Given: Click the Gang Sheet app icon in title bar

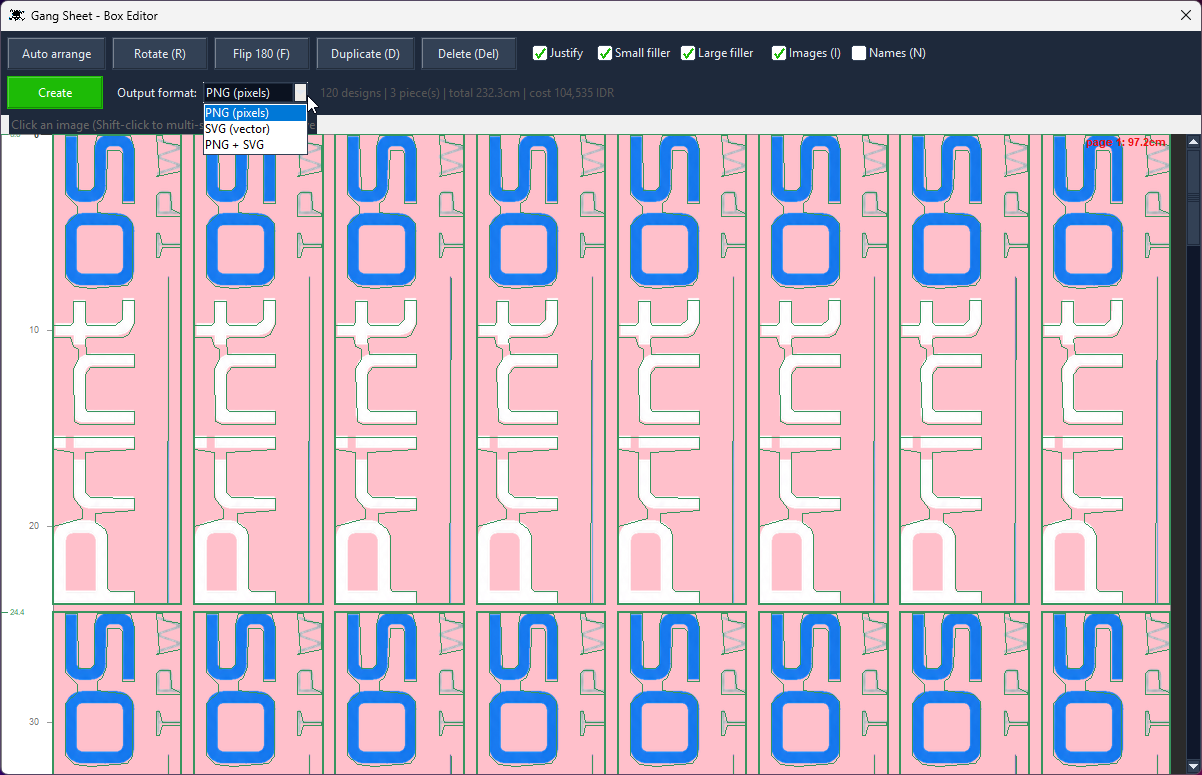Looking at the screenshot, I should click(17, 15).
